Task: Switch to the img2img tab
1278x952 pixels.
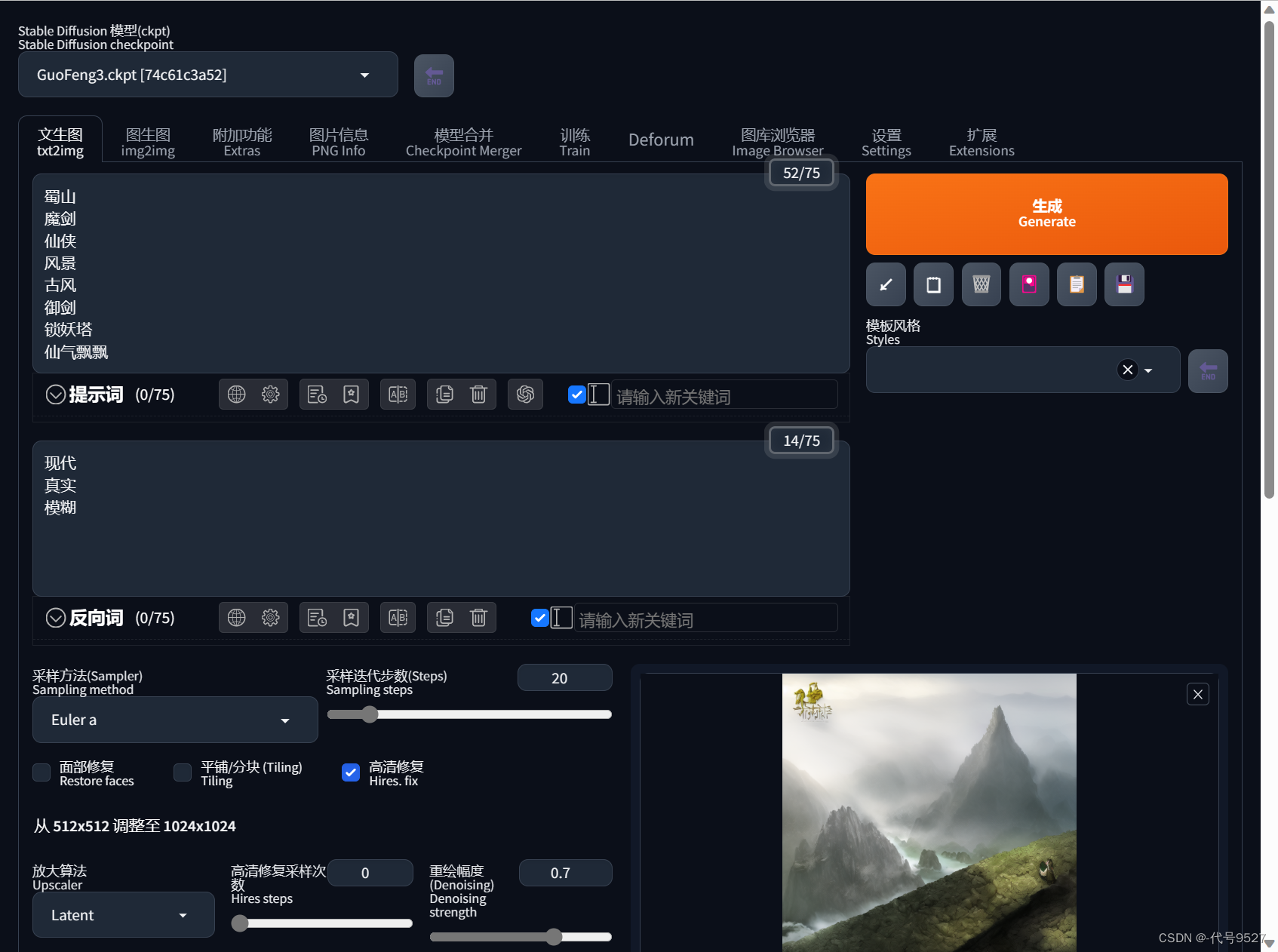Action: point(148,142)
